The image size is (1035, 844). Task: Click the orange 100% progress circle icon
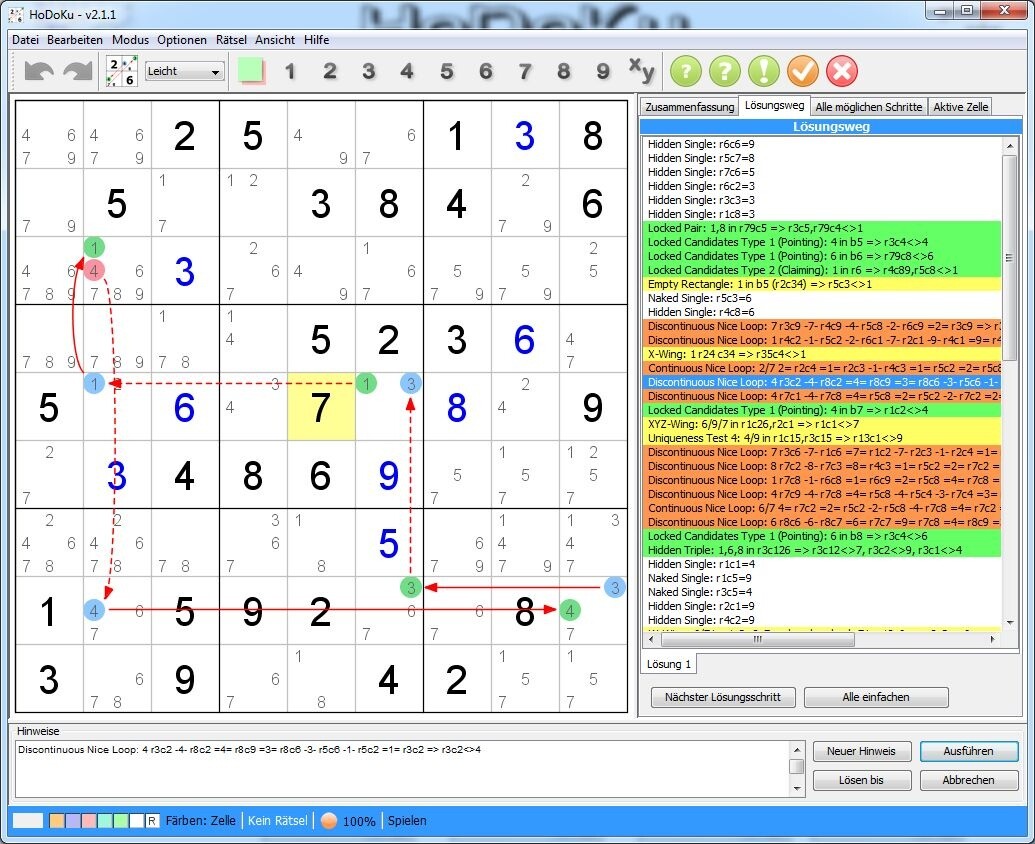(329, 820)
